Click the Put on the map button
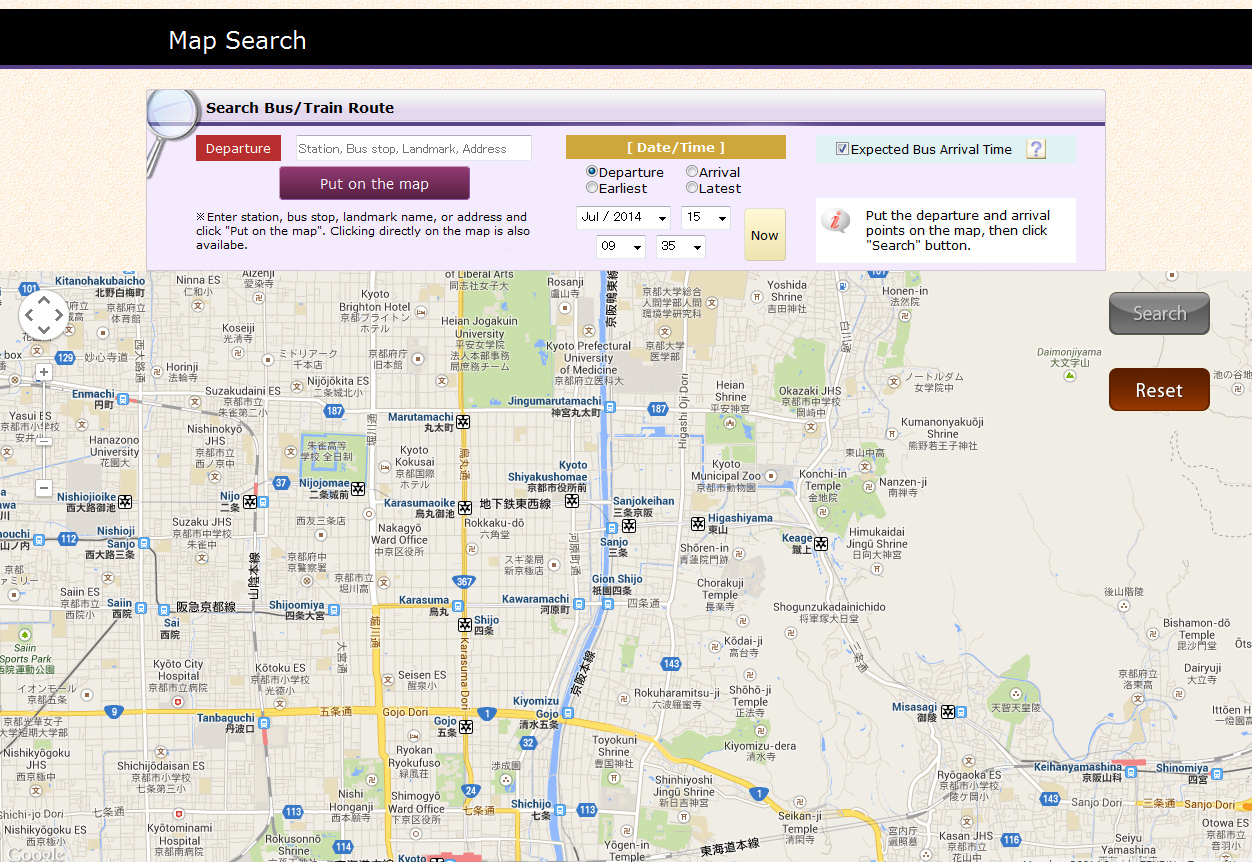This screenshot has width=1252, height=862. (x=374, y=184)
